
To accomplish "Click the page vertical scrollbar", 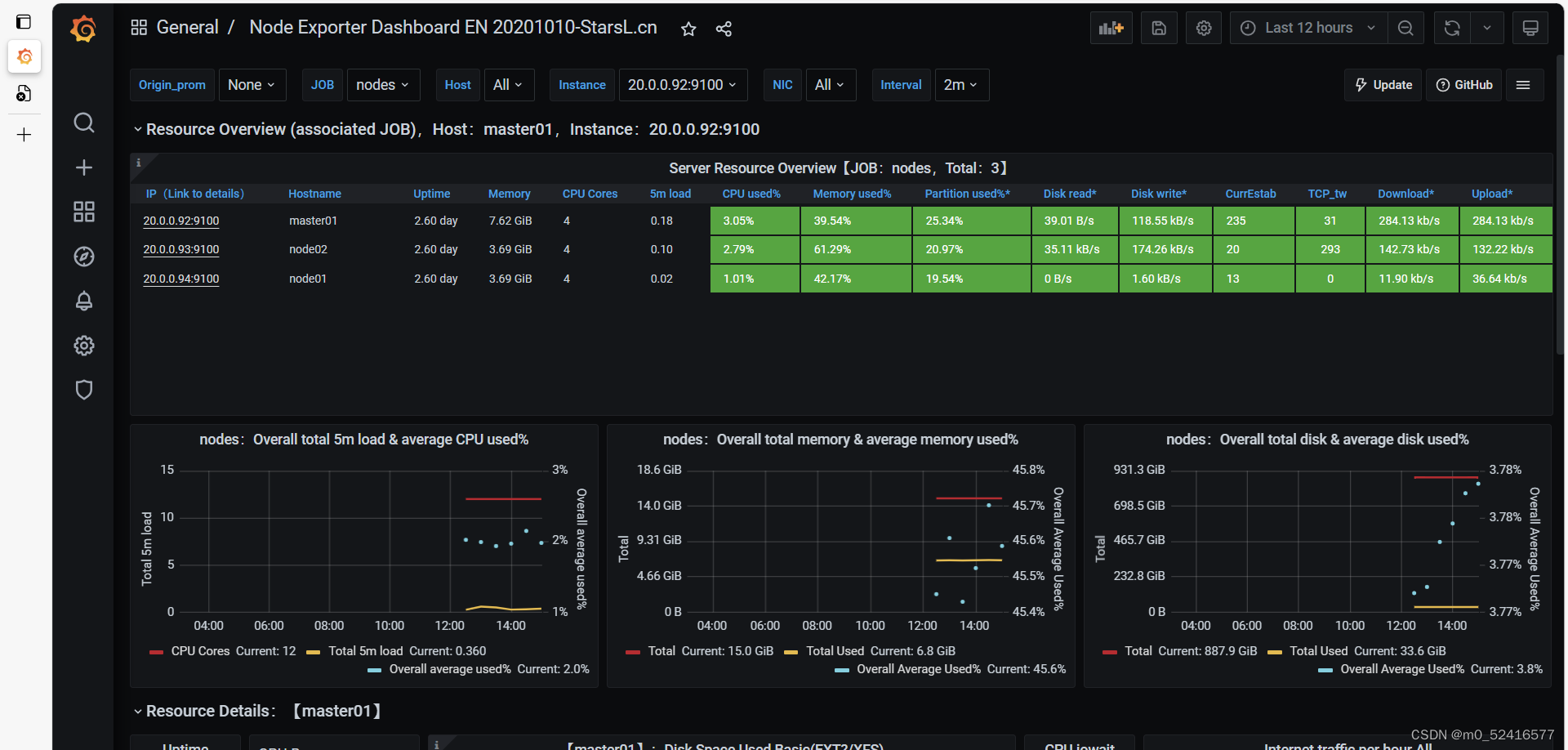I will pyautogui.click(x=1561, y=204).
